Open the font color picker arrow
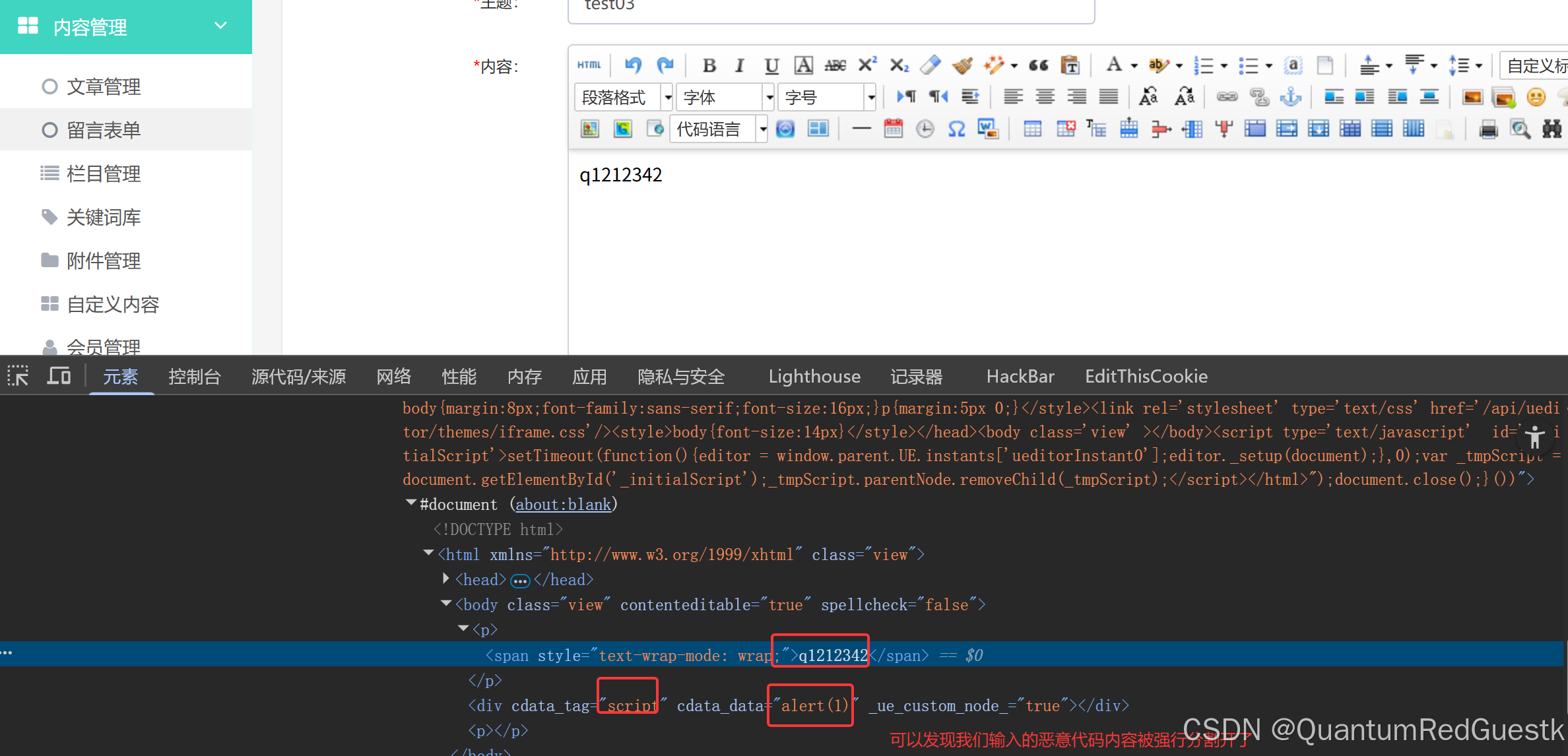1568x756 pixels. (1134, 65)
